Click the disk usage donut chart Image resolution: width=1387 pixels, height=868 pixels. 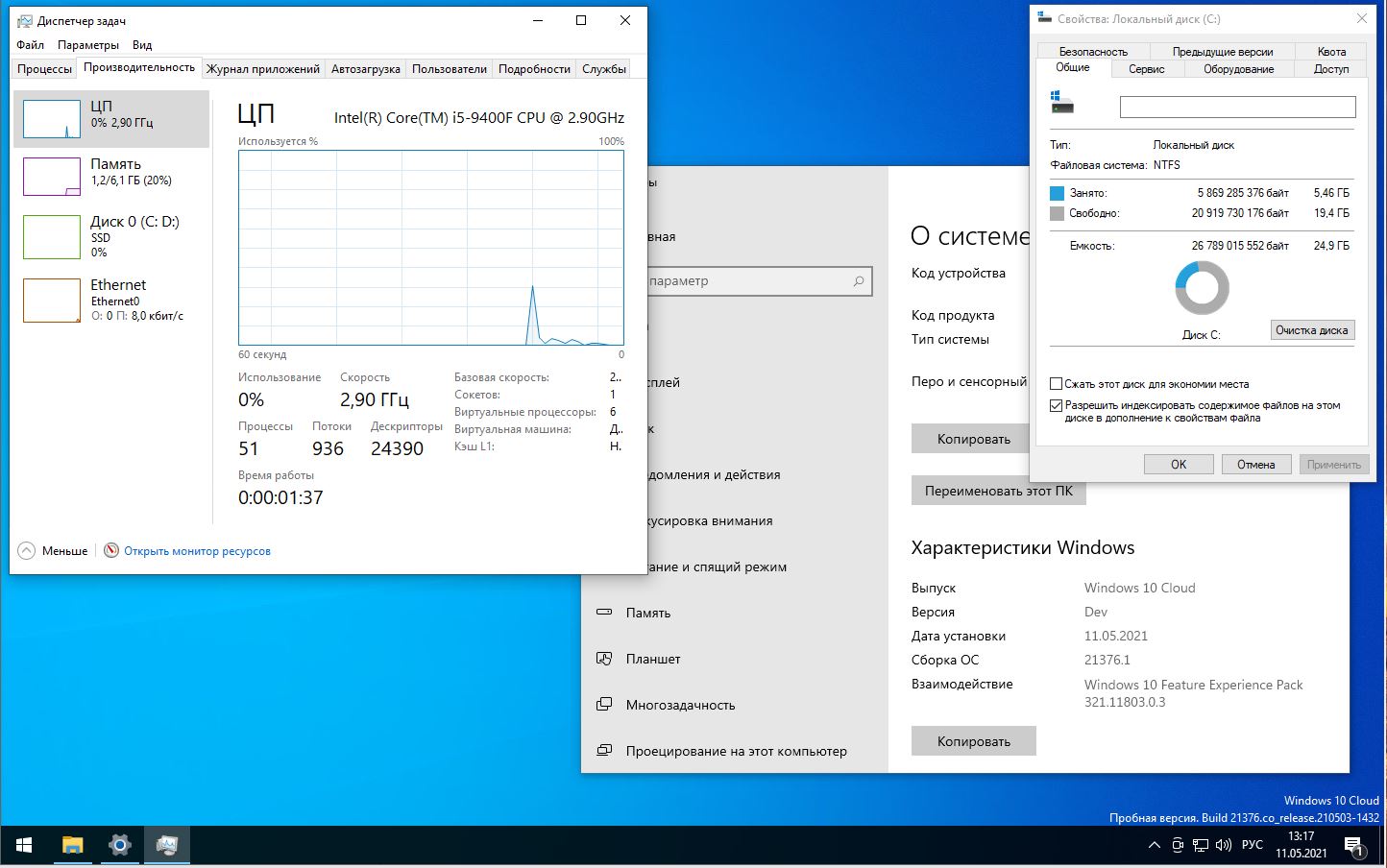point(1202,288)
